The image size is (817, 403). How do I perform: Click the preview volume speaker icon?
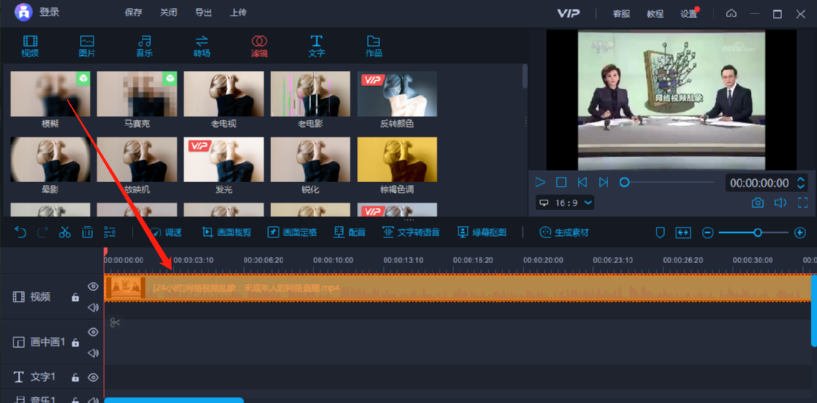click(781, 203)
